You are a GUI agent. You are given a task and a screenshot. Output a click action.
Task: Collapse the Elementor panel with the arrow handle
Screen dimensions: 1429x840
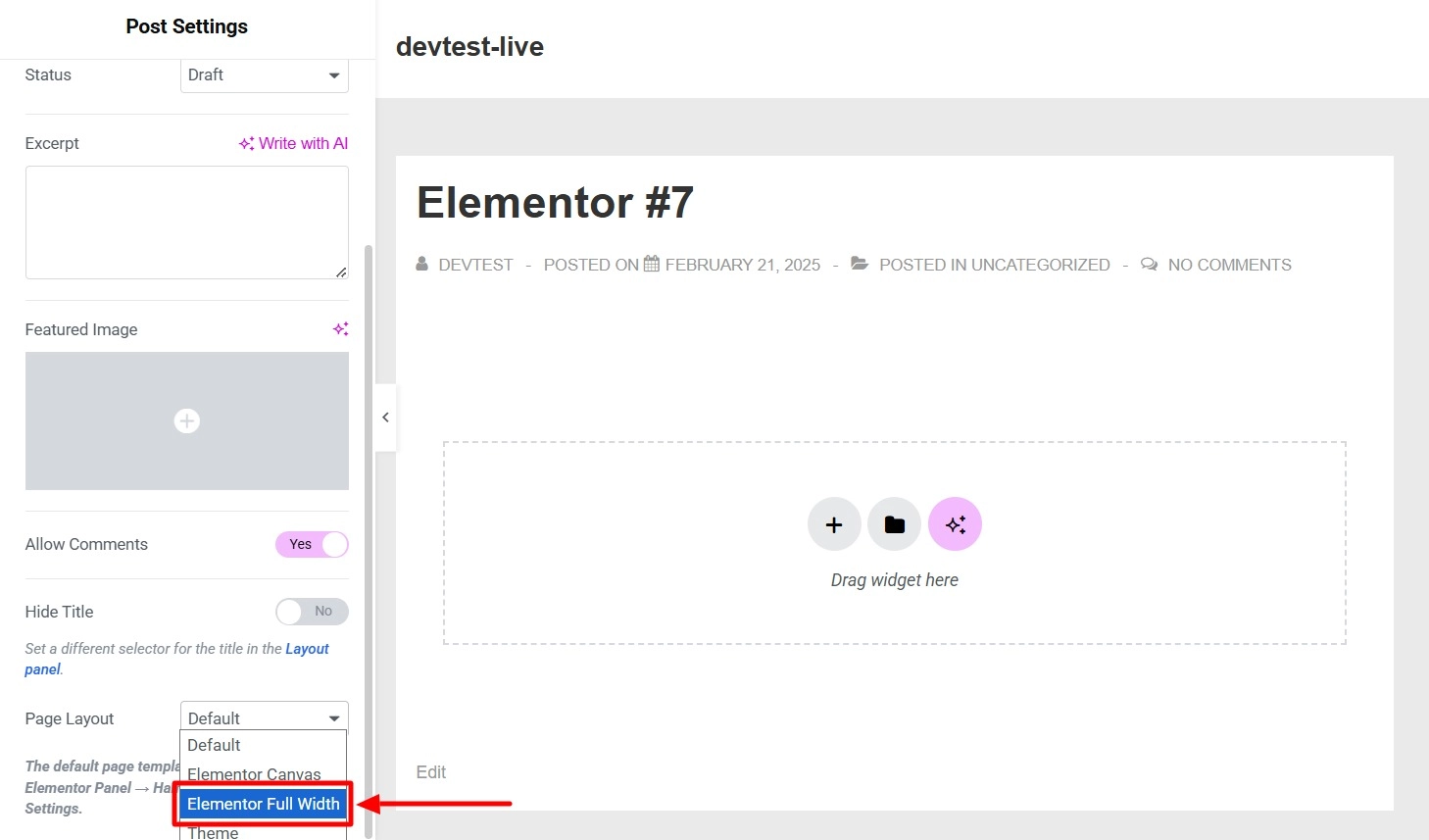(x=386, y=418)
